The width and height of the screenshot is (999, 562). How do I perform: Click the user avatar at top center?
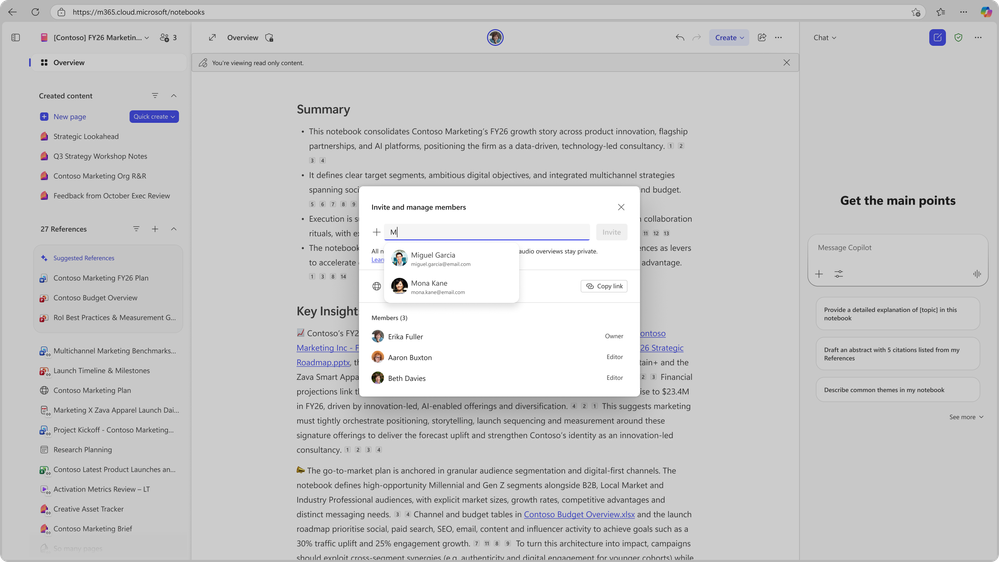point(495,38)
